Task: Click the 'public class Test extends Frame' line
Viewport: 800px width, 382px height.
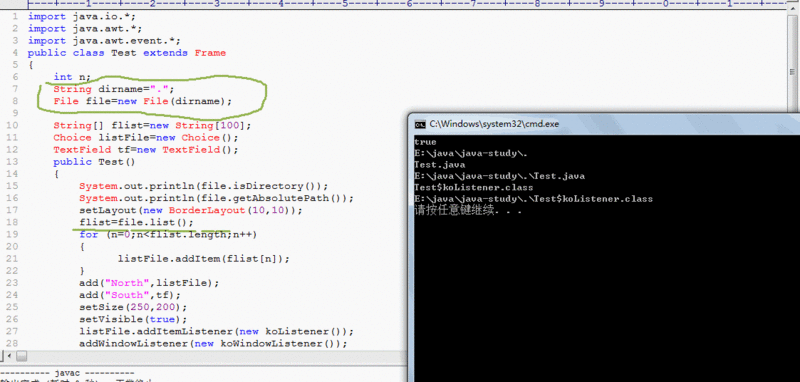Action: point(127,53)
